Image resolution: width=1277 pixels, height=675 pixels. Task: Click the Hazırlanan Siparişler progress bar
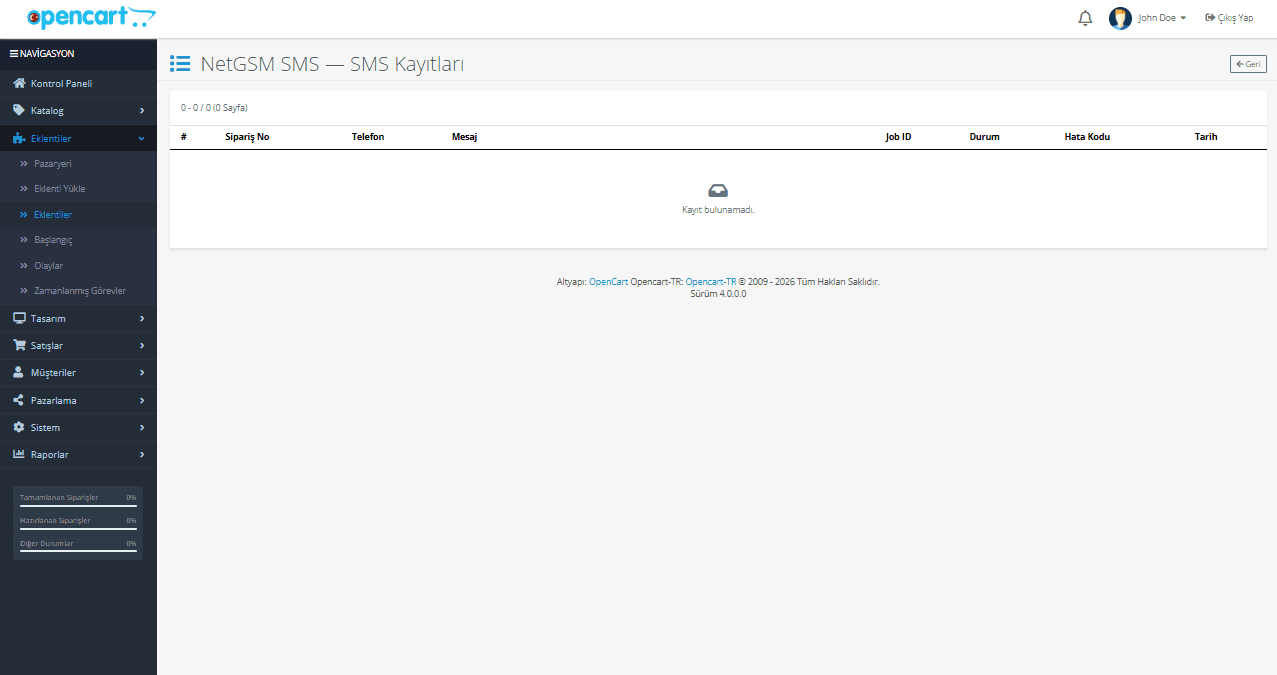pos(78,529)
